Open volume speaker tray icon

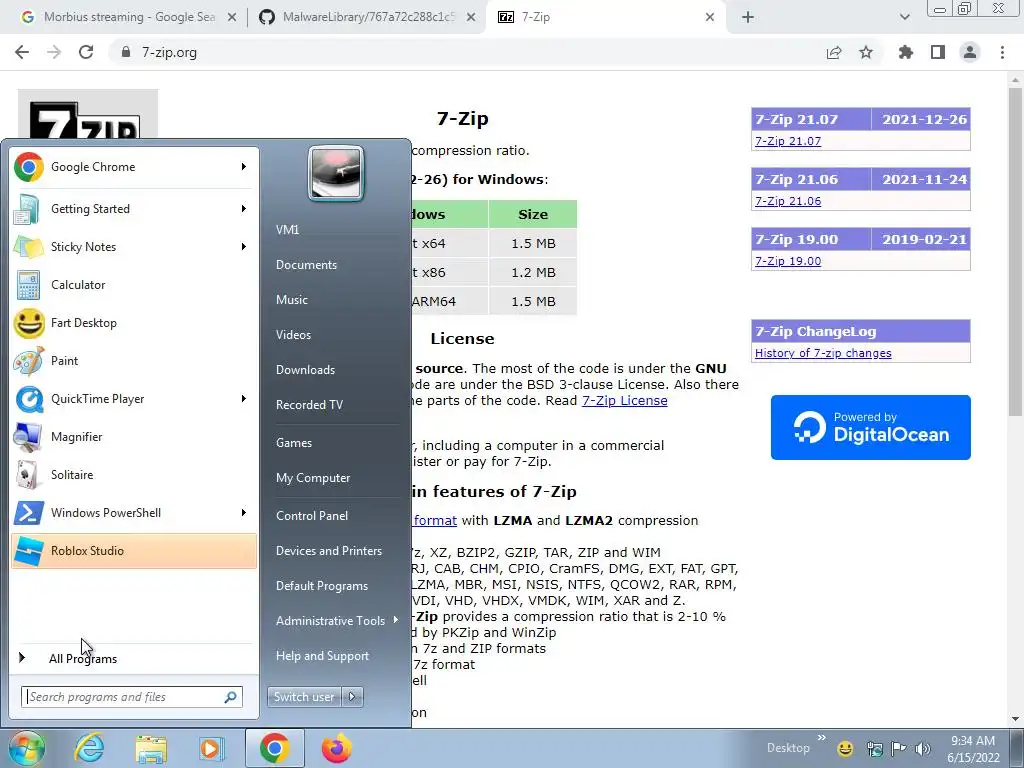coord(922,749)
